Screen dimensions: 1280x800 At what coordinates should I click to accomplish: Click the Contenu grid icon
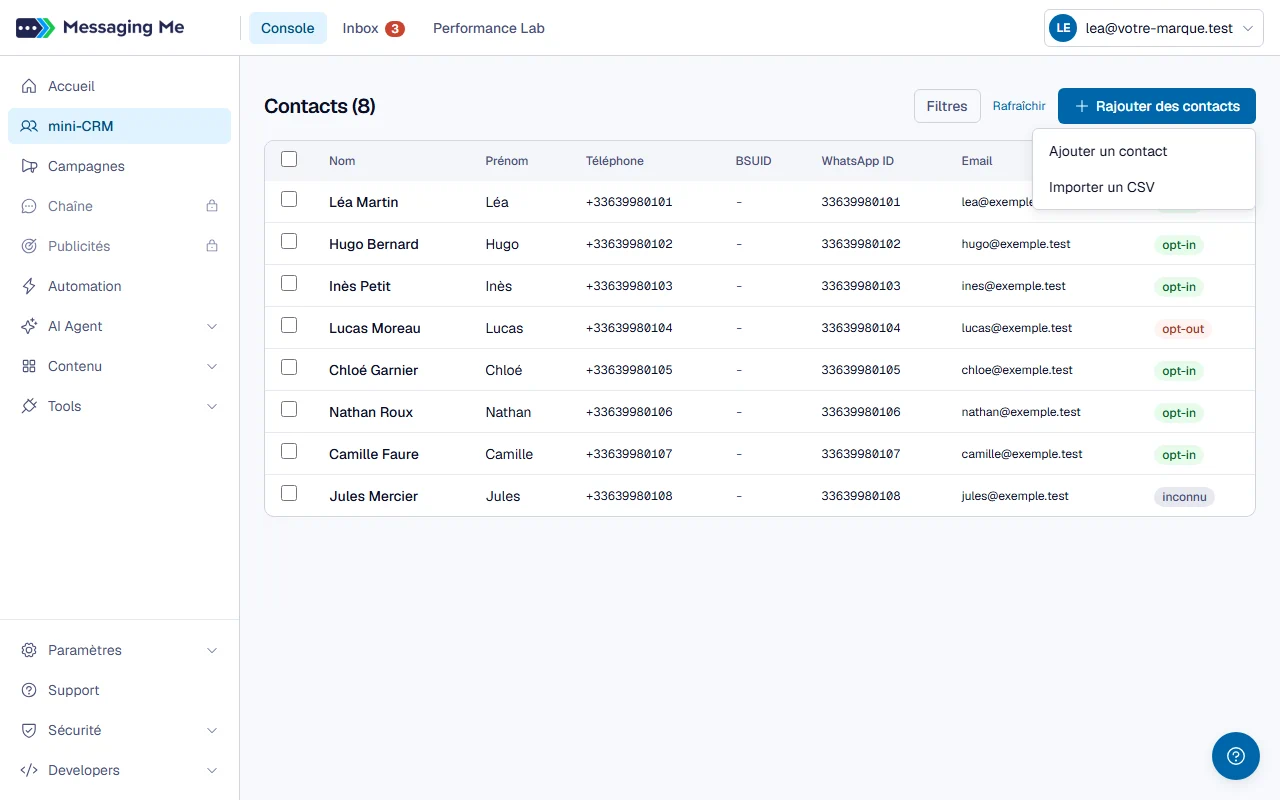pyautogui.click(x=29, y=366)
